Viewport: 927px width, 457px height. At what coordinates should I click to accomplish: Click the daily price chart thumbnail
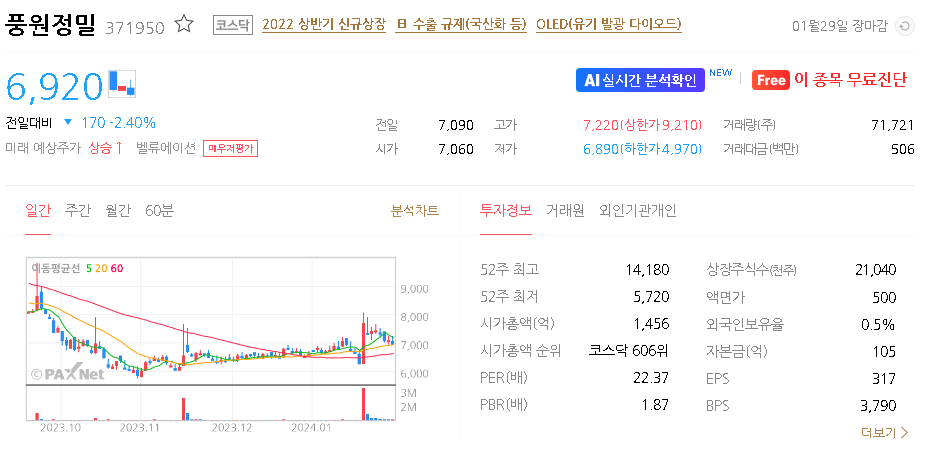coord(210,321)
